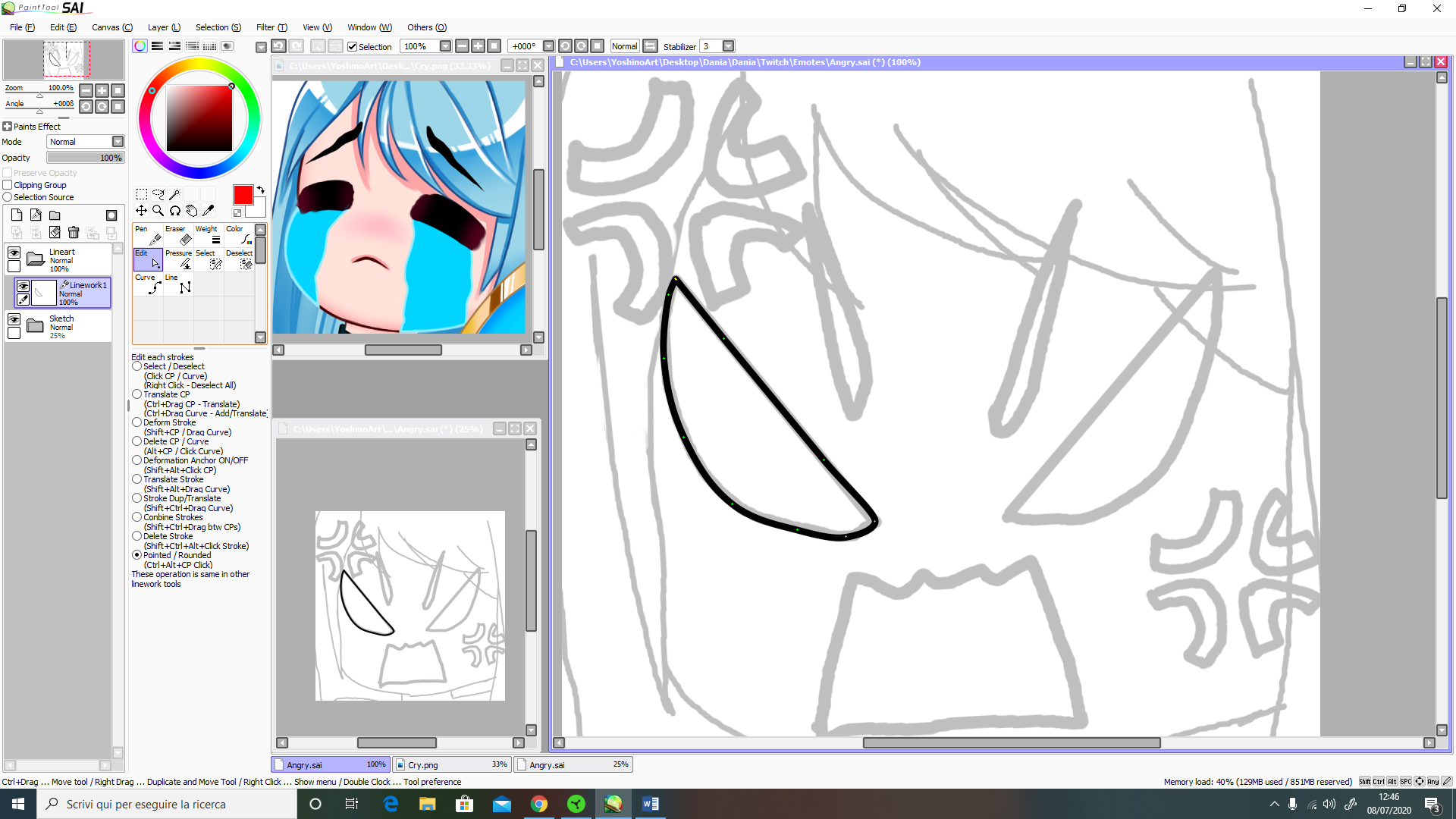Select the Pen tool
This screenshot has width=1456, height=819.
148,235
